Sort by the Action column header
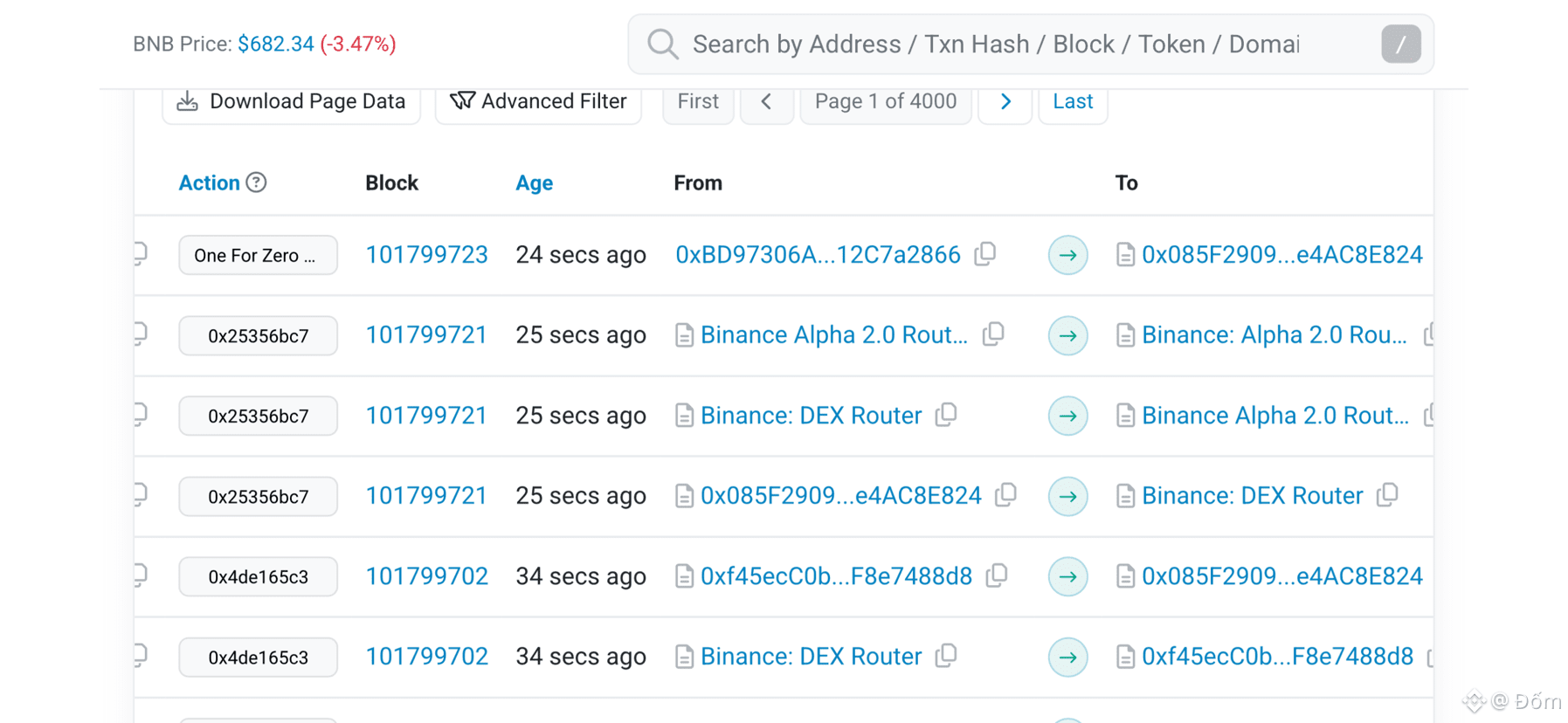The width and height of the screenshot is (1568, 723). [x=209, y=182]
